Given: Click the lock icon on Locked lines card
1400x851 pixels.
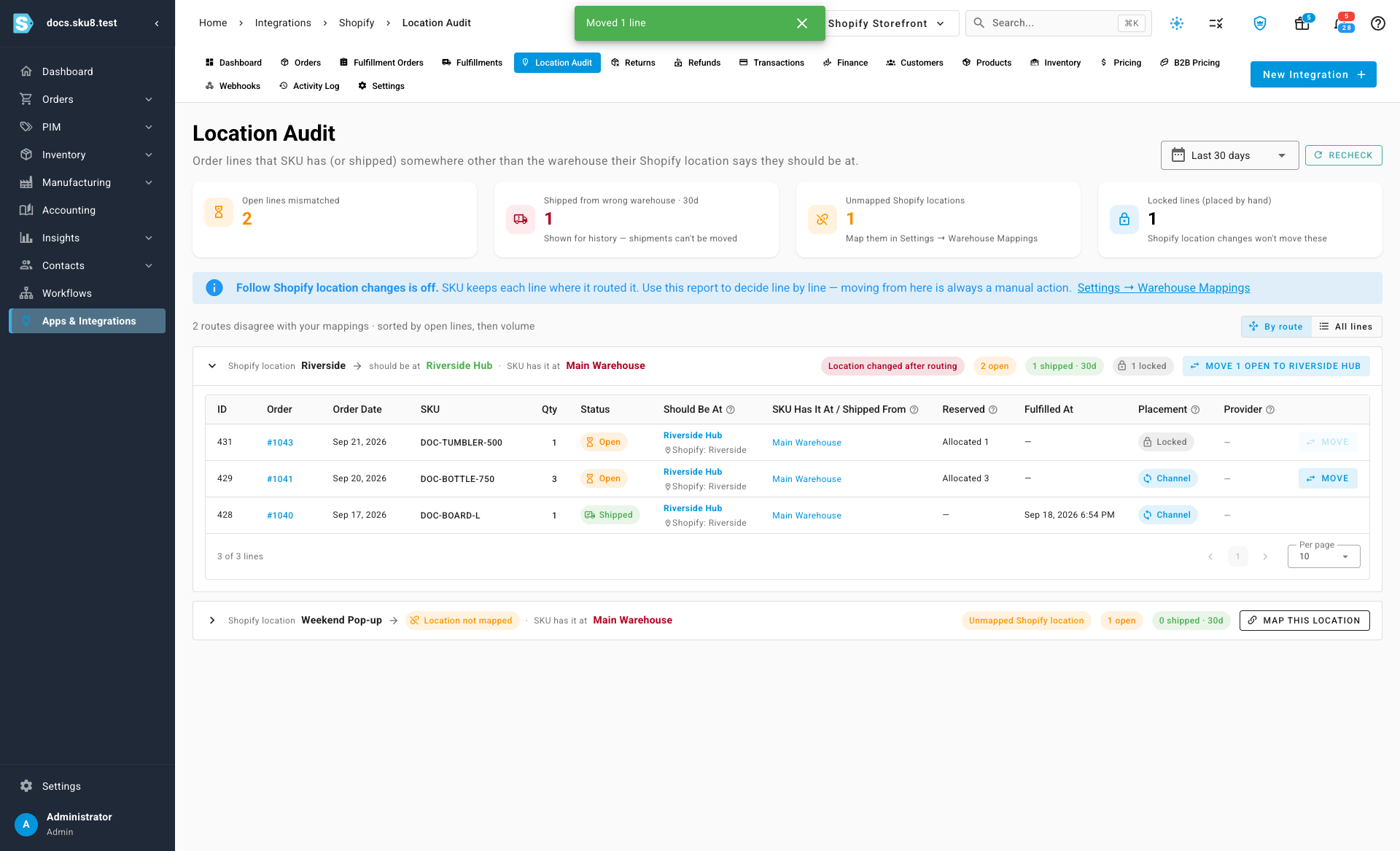Looking at the screenshot, I should (x=1124, y=219).
